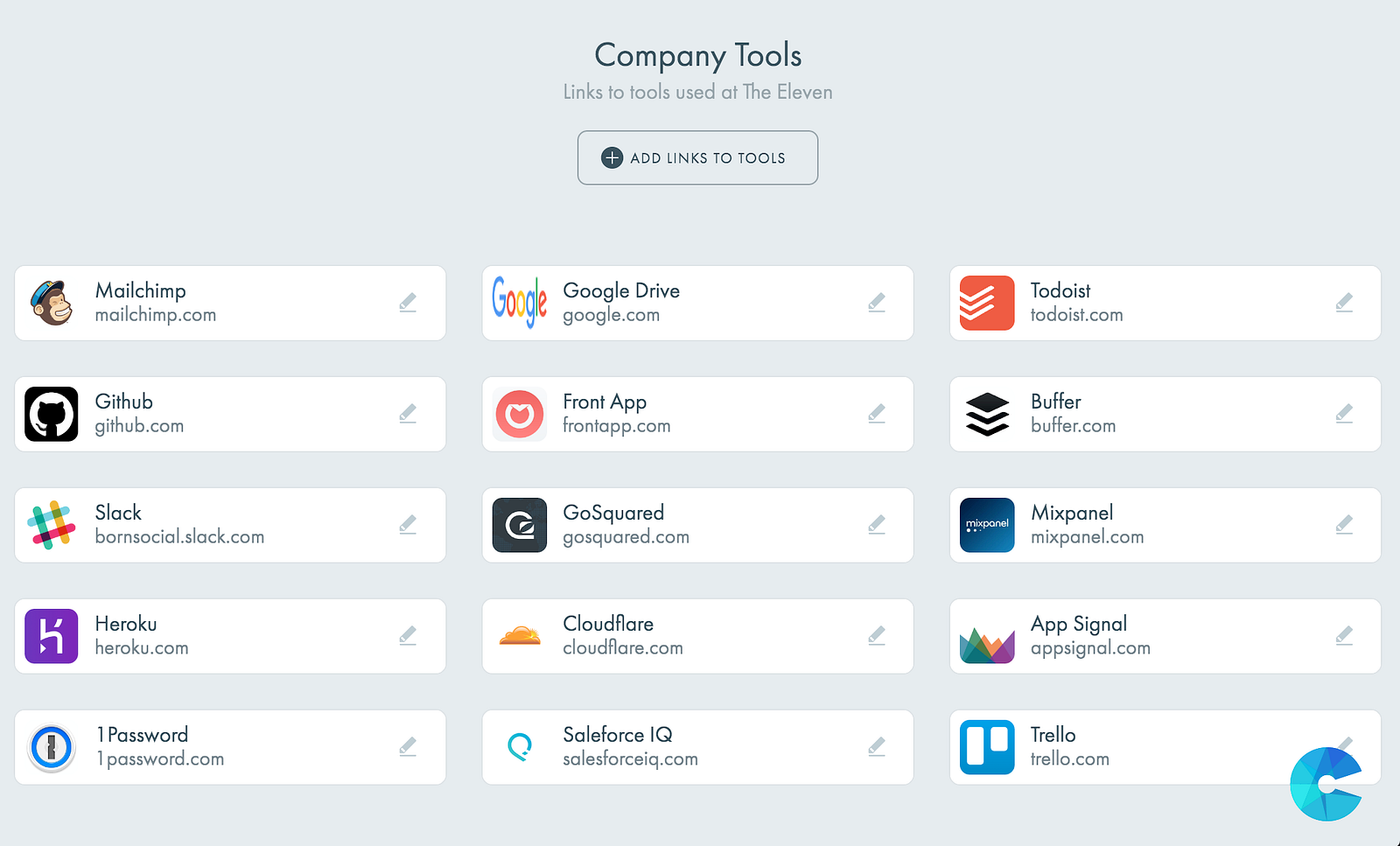Click the Buffer stacked layers icon
This screenshot has height=846, width=1400.
pos(987,414)
